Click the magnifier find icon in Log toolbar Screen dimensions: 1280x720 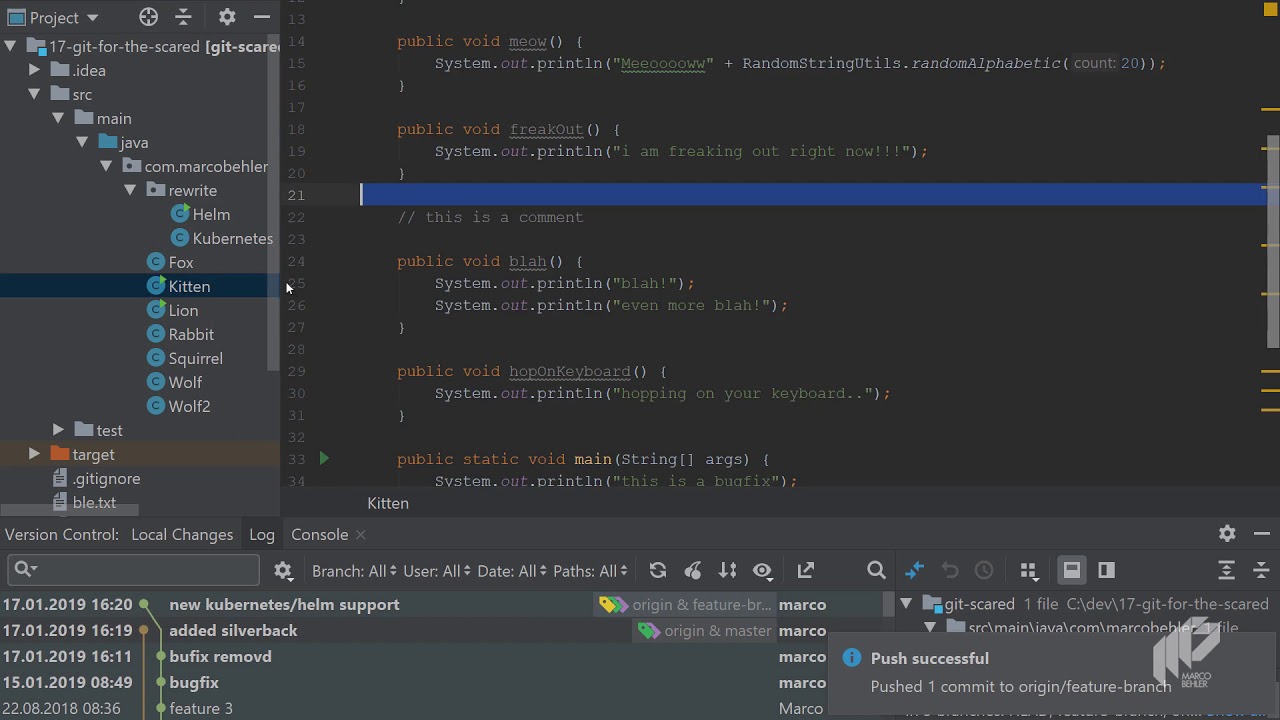click(x=876, y=570)
